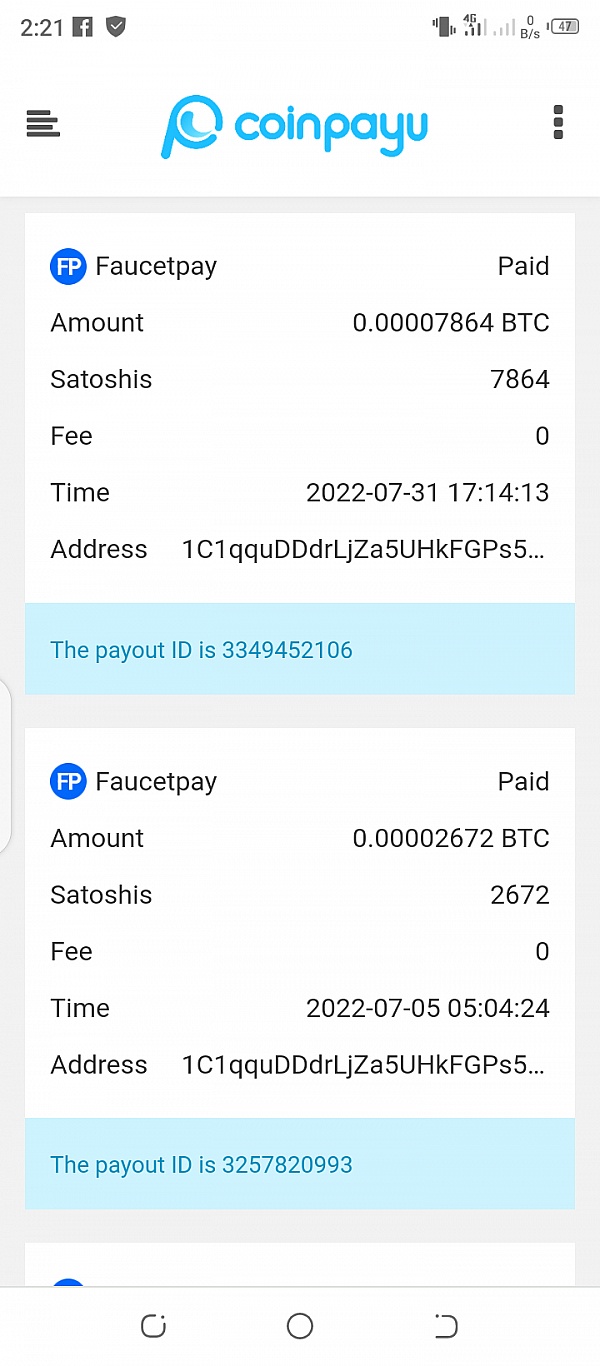This screenshot has height=1366, width=600.
Task: Open payout ID 3257820993
Action: tap(201, 1164)
